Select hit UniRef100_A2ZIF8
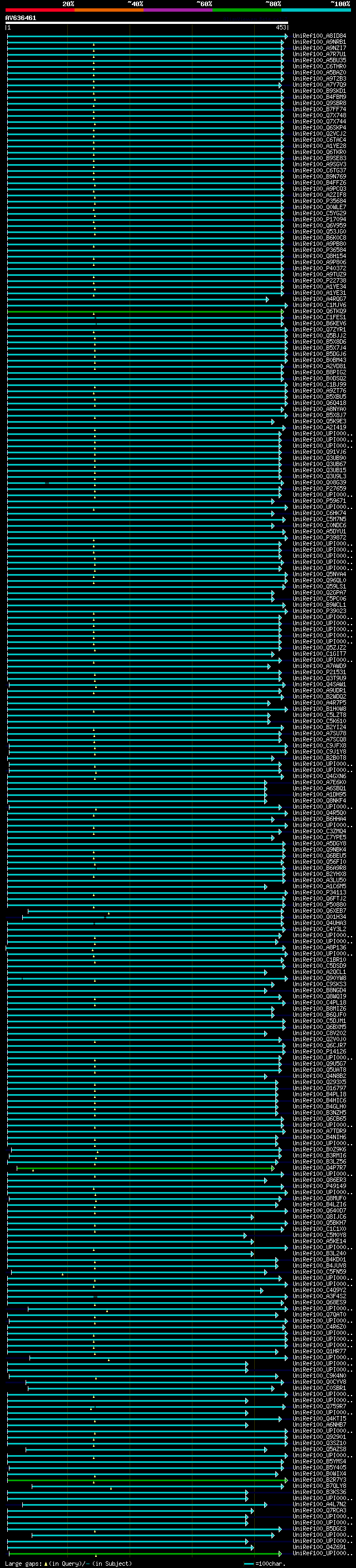Image resolution: width=356 pixels, height=1568 pixels. [x=319, y=195]
